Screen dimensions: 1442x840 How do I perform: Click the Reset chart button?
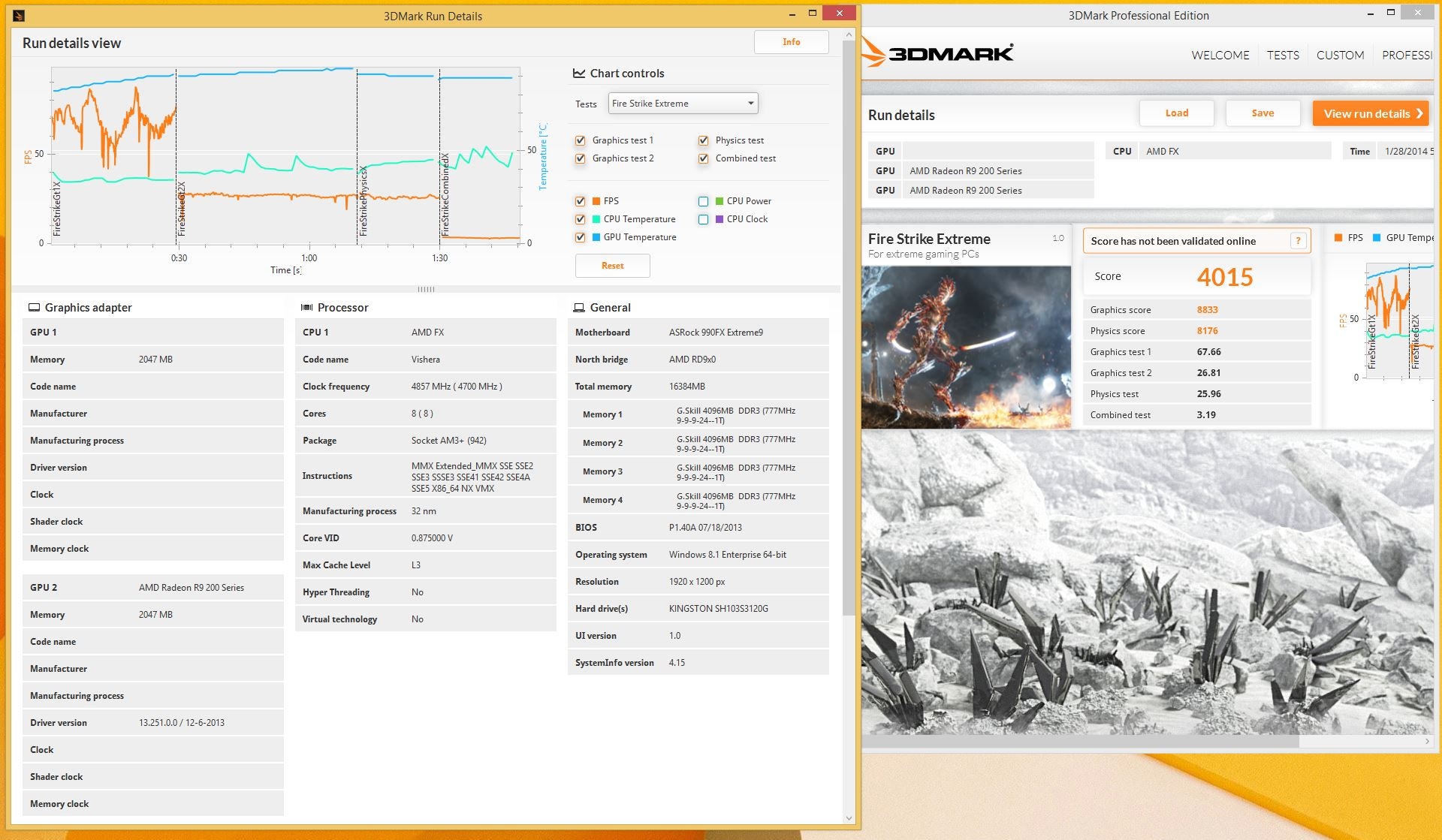click(x=612, y=266)
